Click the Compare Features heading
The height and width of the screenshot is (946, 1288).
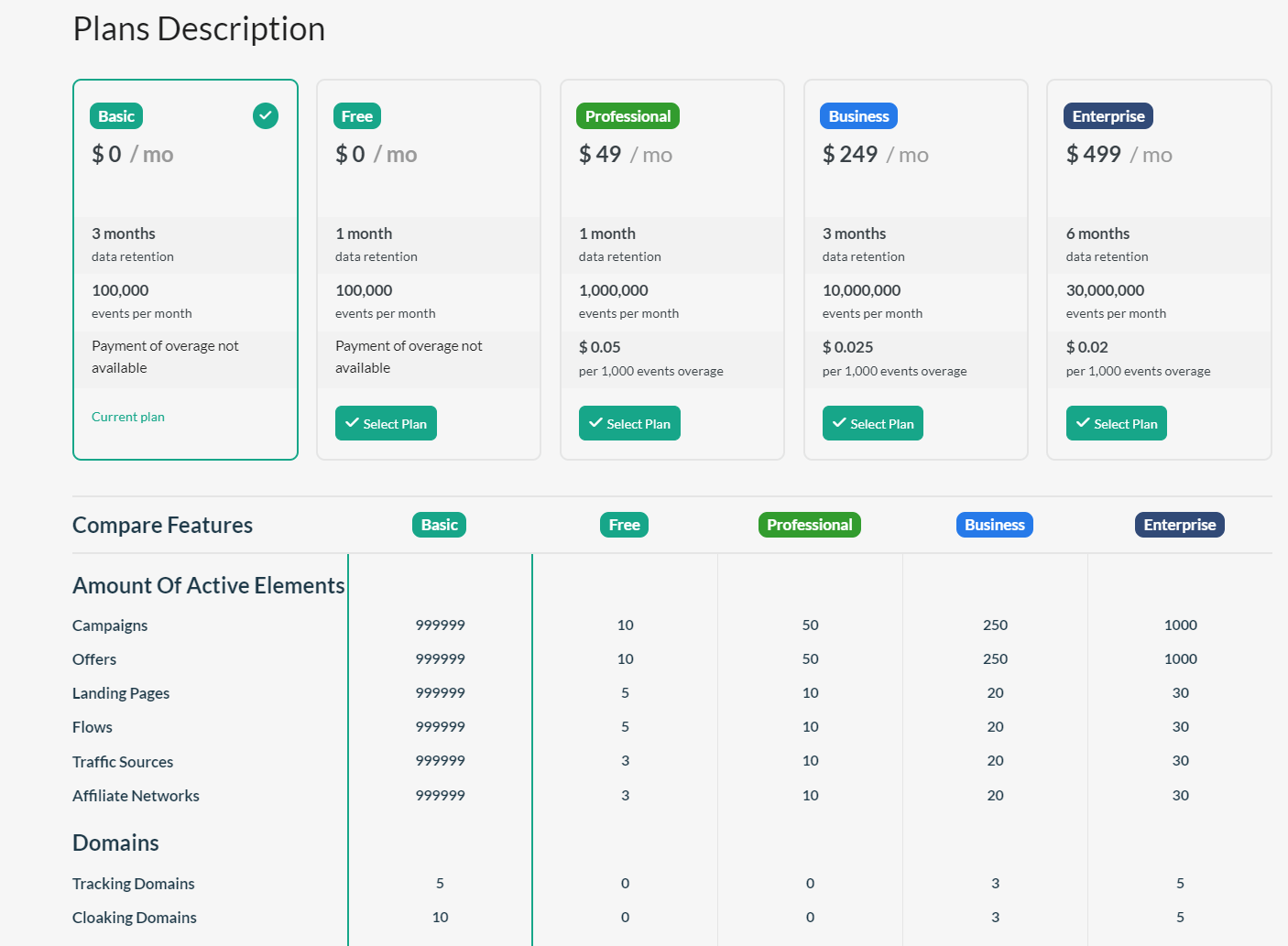coord(163,526)
